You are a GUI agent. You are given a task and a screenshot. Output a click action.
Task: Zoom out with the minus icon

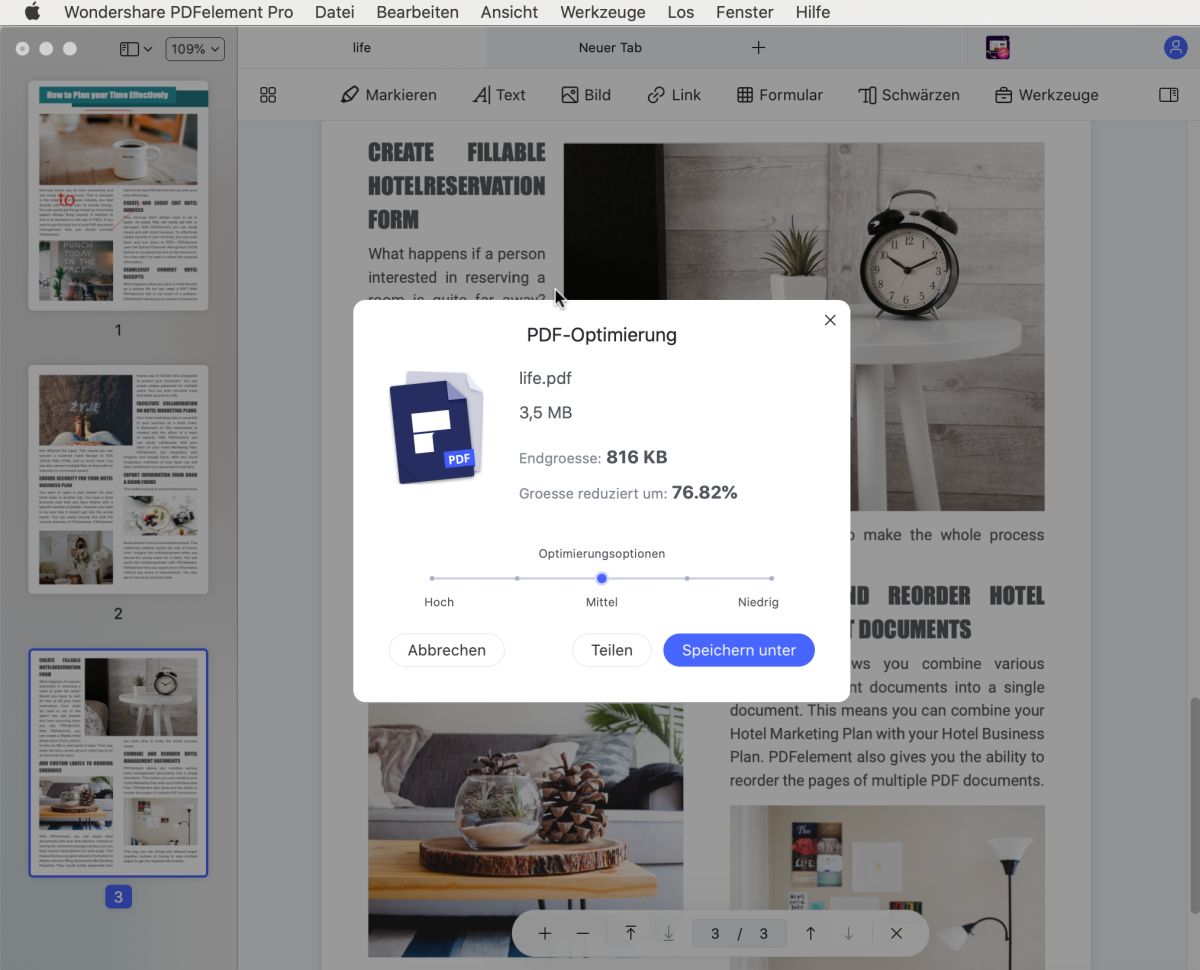(583, 933)
